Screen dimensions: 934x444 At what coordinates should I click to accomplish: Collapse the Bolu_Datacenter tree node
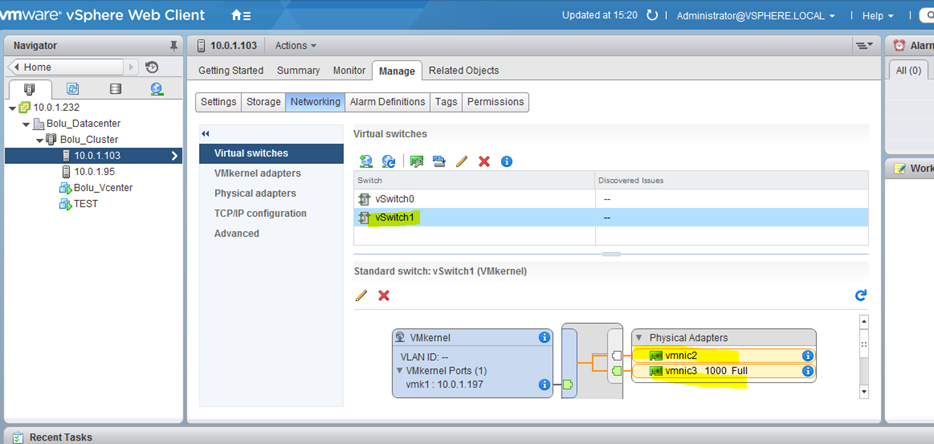pyautogui.click(x=26, y=124)
